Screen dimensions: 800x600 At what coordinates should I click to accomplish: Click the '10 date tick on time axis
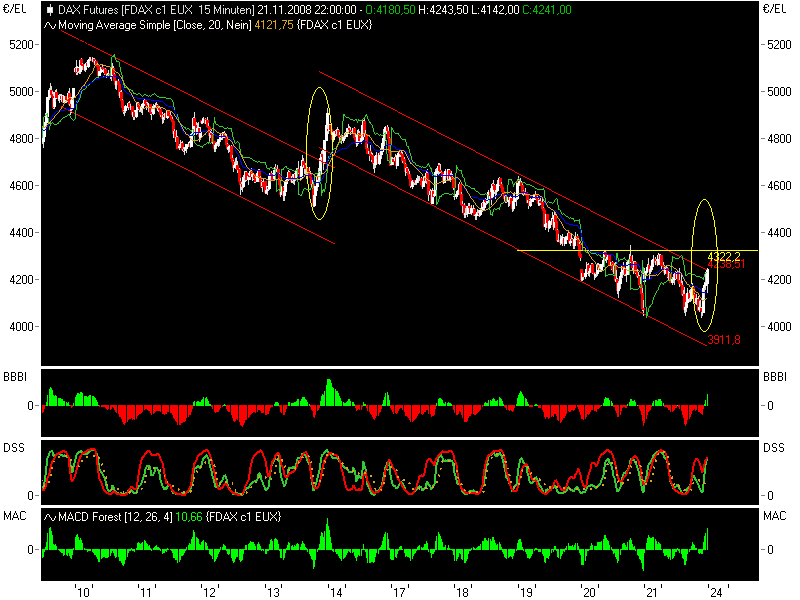coord(83,592)
